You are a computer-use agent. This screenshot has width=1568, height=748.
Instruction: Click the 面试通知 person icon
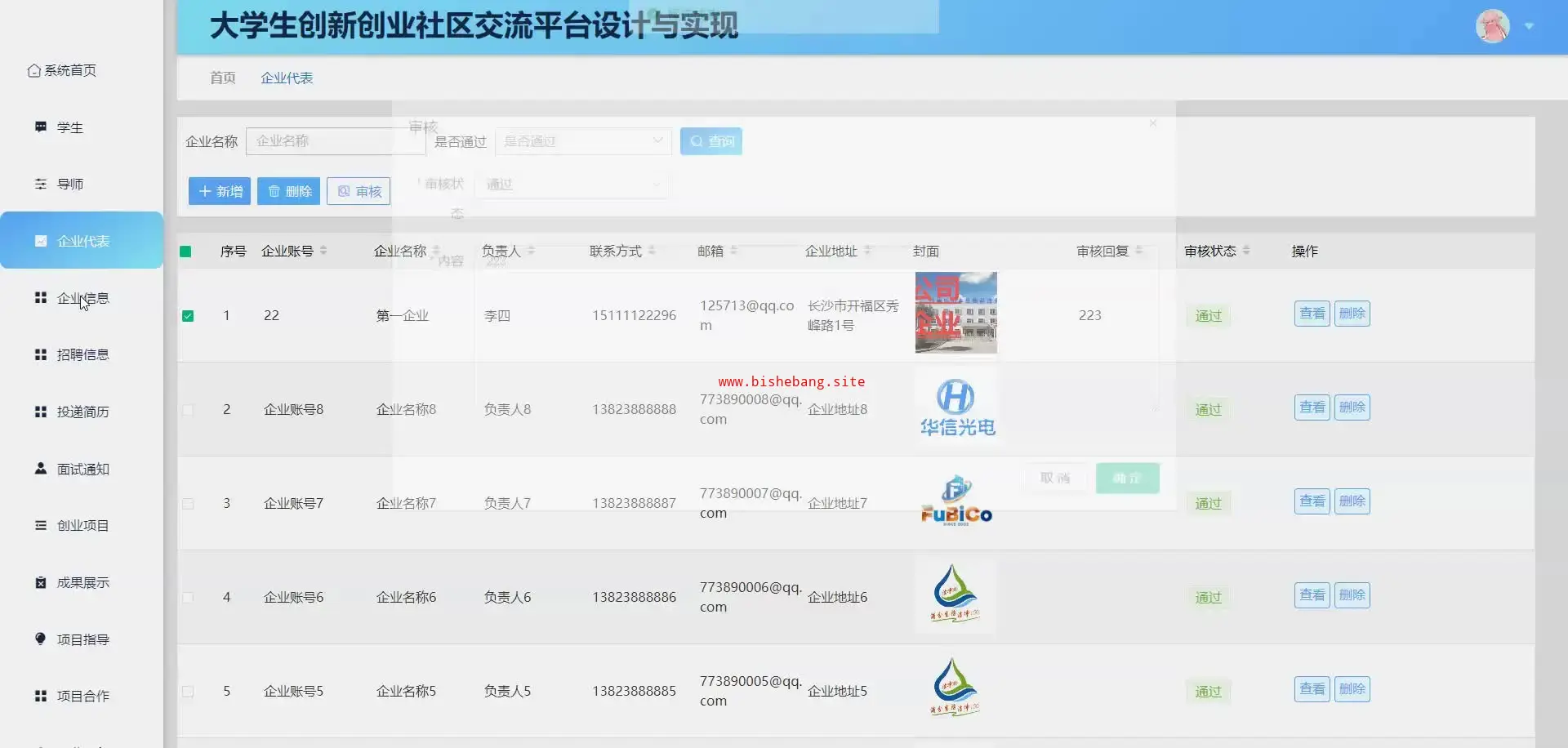point(40,469)
